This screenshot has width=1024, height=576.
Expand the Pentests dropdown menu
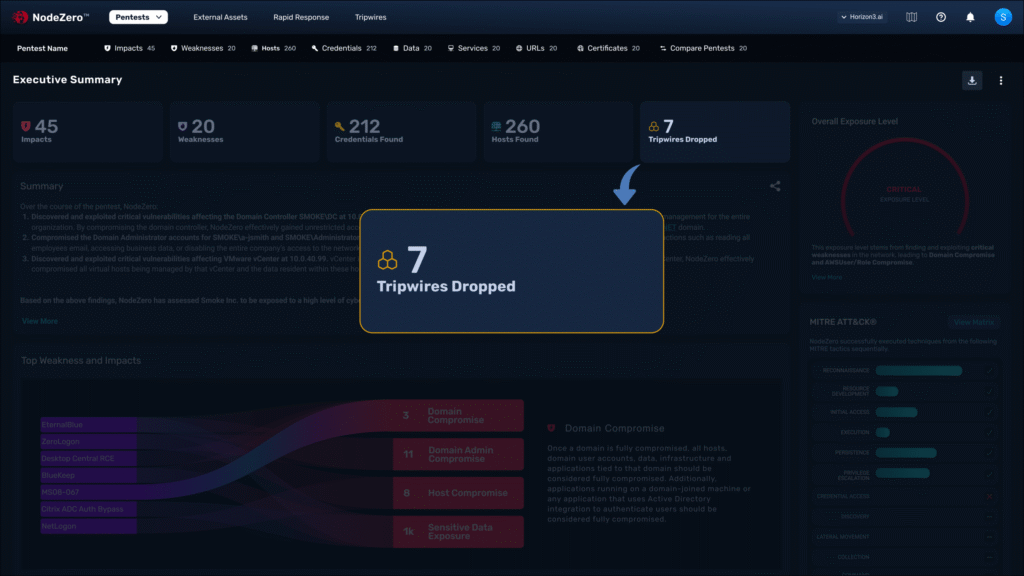click(138, 16)
